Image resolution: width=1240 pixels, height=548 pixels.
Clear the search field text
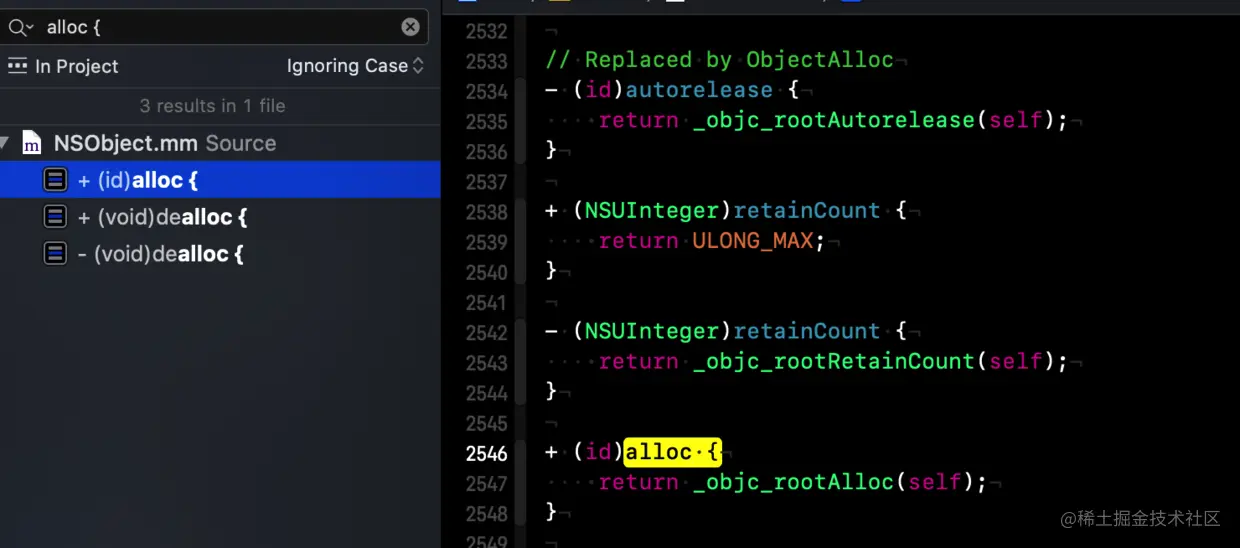click(x=411, y=27)
